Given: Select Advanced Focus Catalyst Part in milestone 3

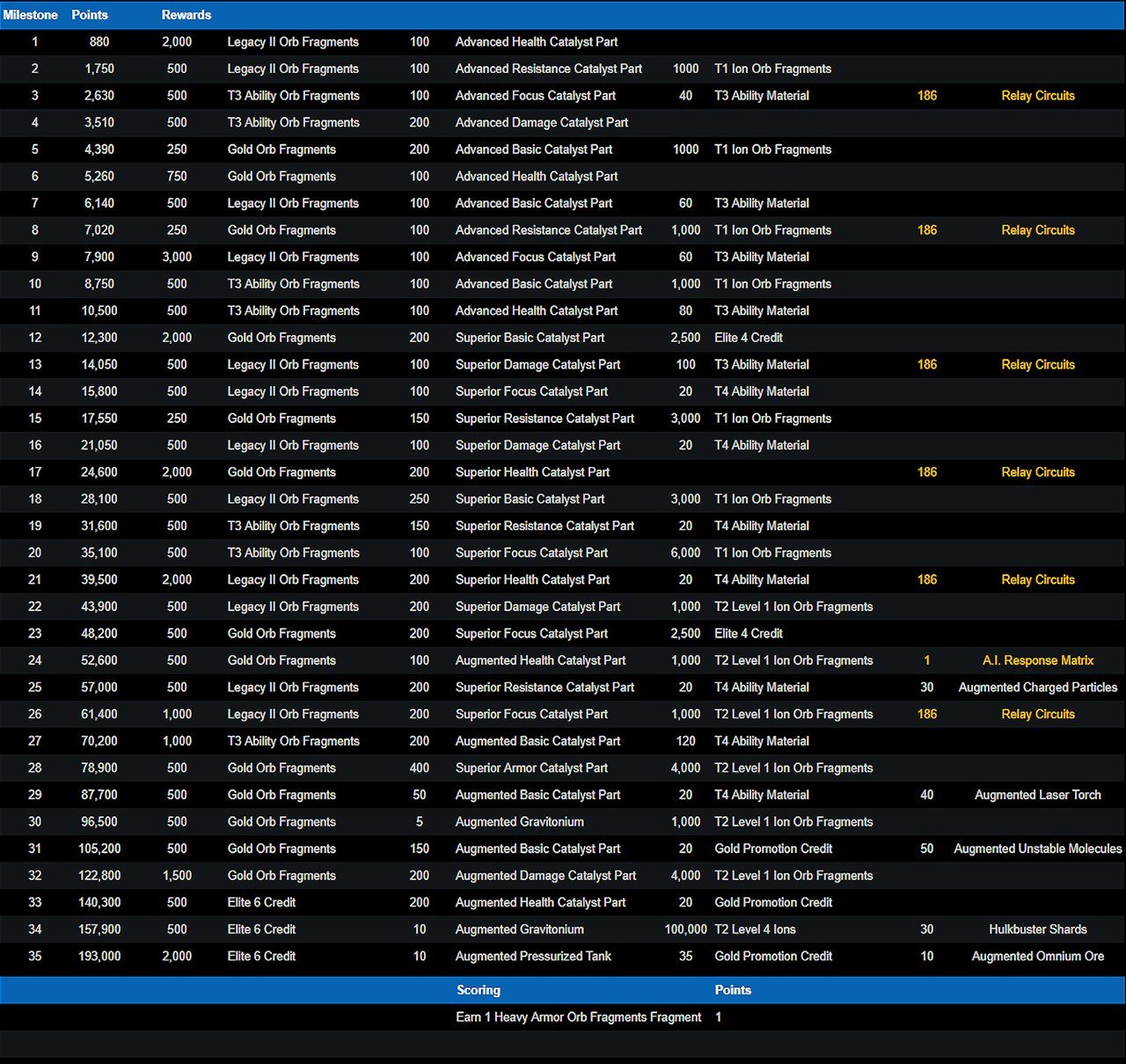Looking at the screenshot, I should click(536, 96).
